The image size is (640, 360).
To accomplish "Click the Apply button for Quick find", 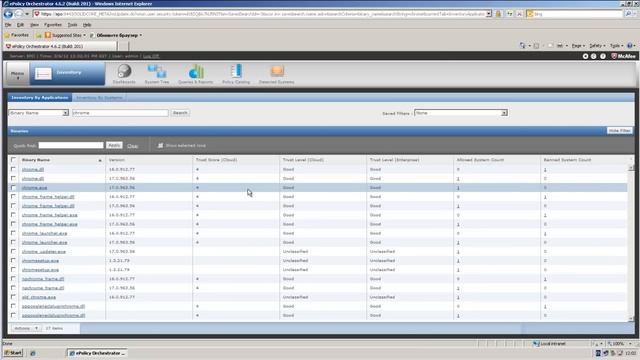I will tap(114, 145).
